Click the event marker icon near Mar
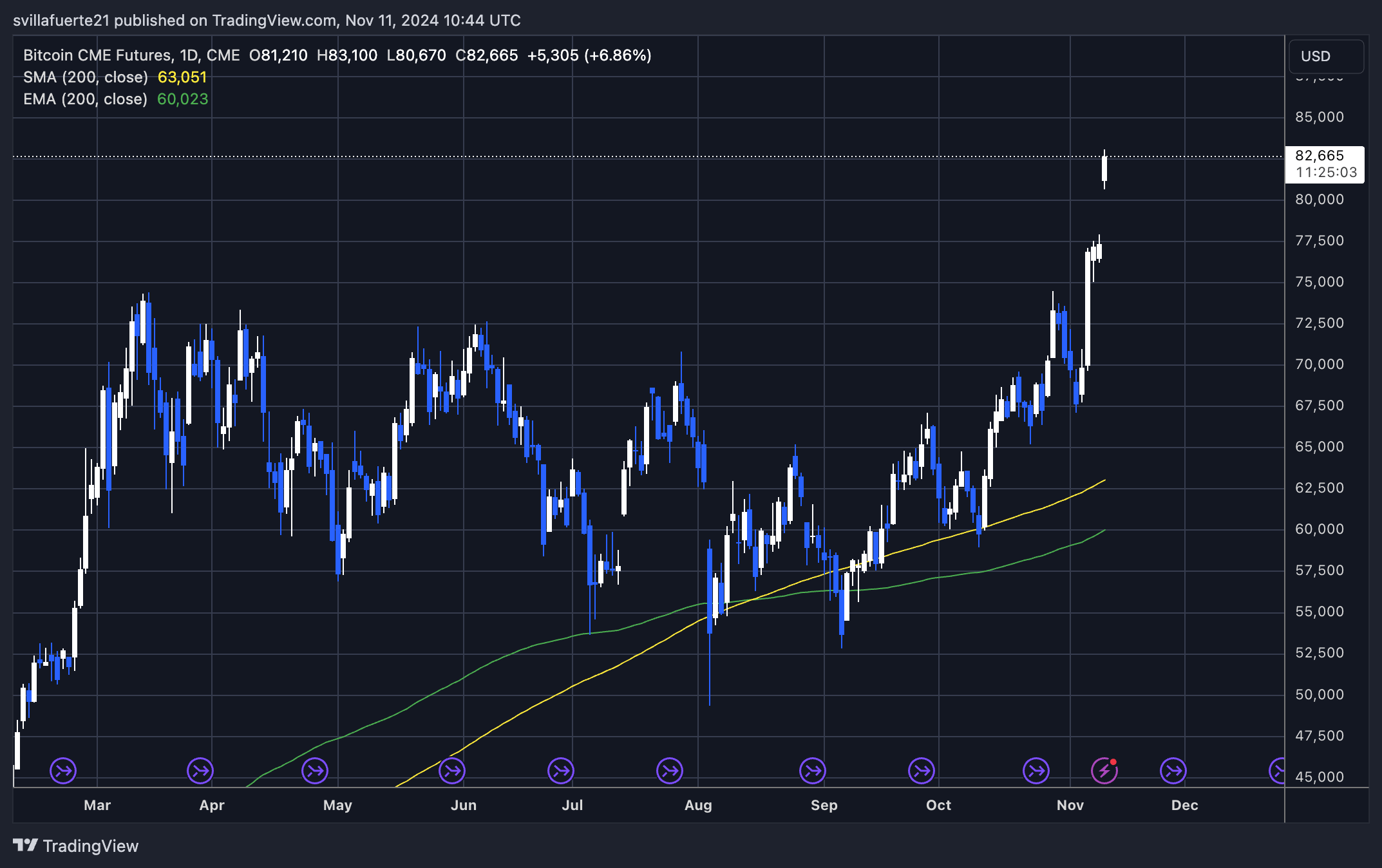 [x=63, y=770]
